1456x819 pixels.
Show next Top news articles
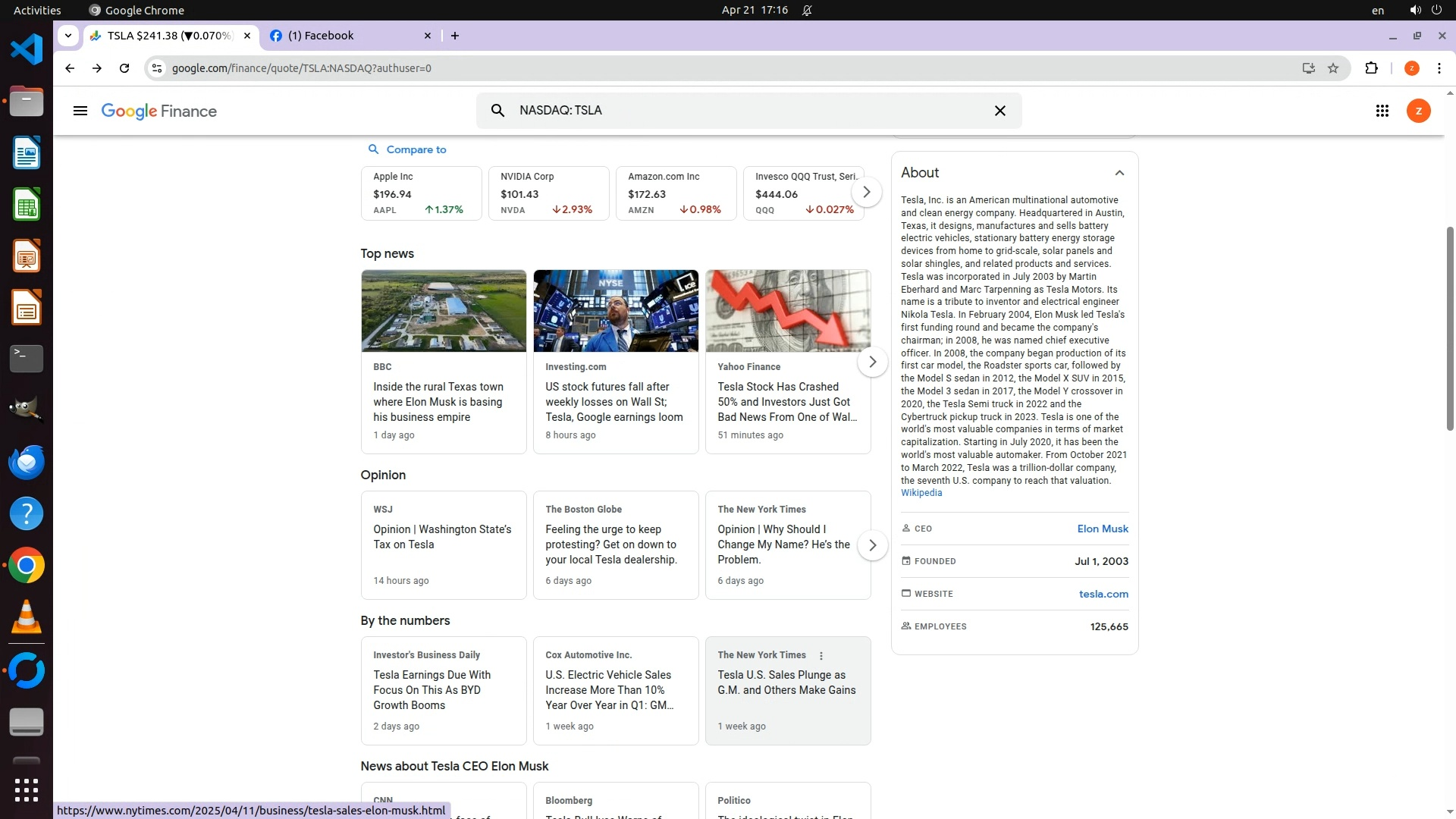click(x=872, y=362)
